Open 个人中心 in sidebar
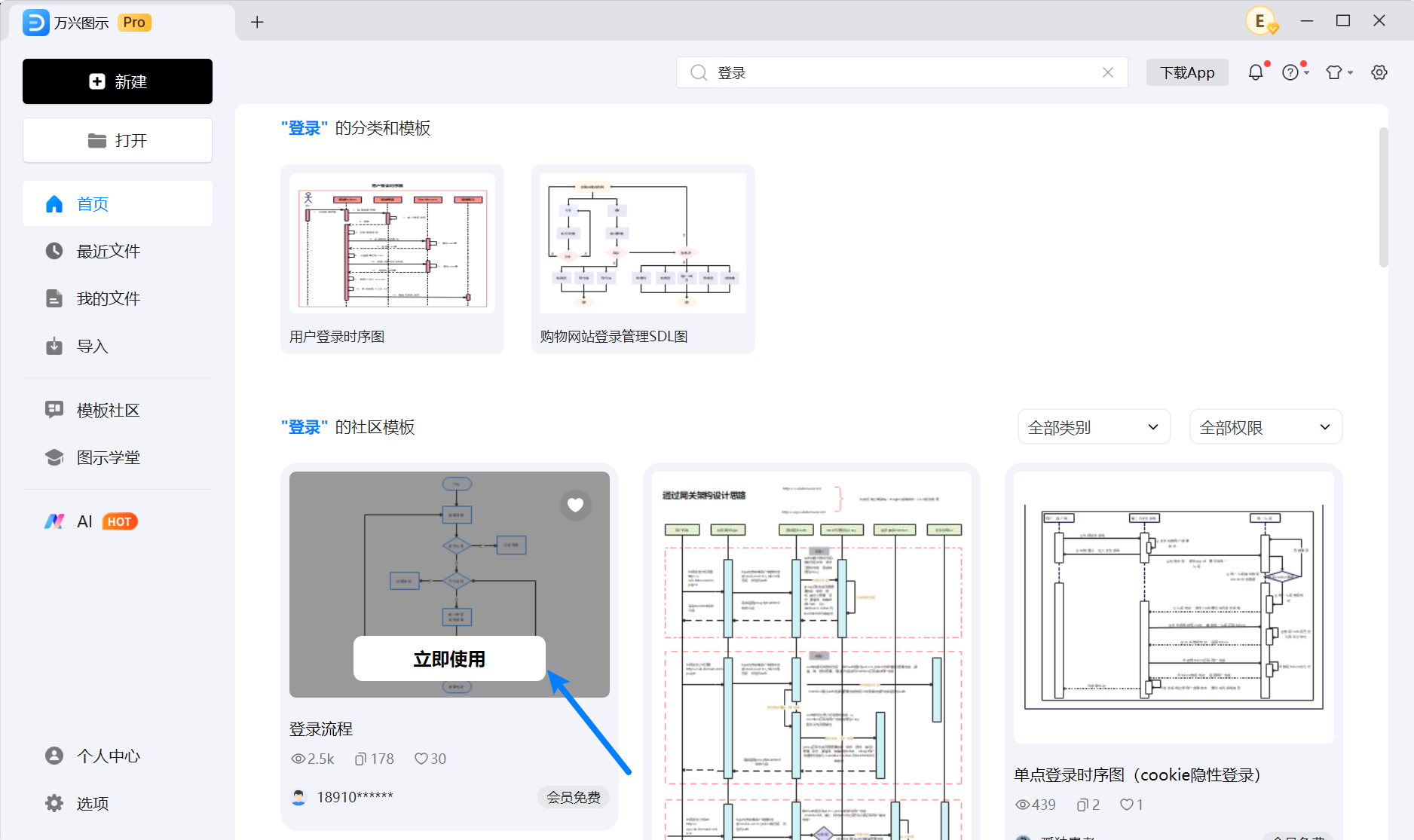This screenshot has height=840, width=1414. (x=118, y=756)
